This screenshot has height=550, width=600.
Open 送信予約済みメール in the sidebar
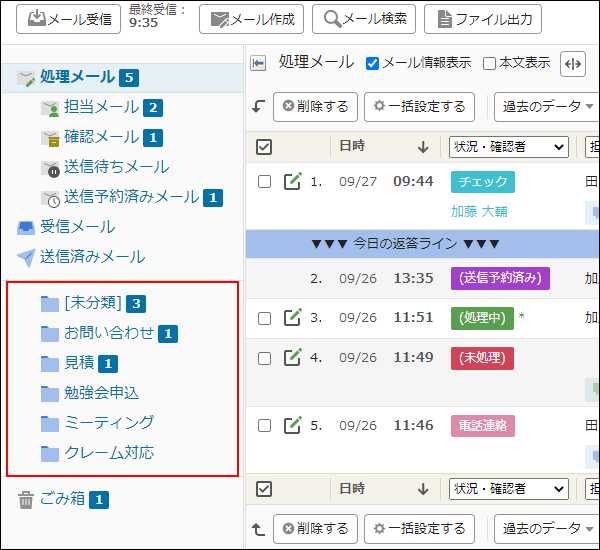click(x=132, y=197)
